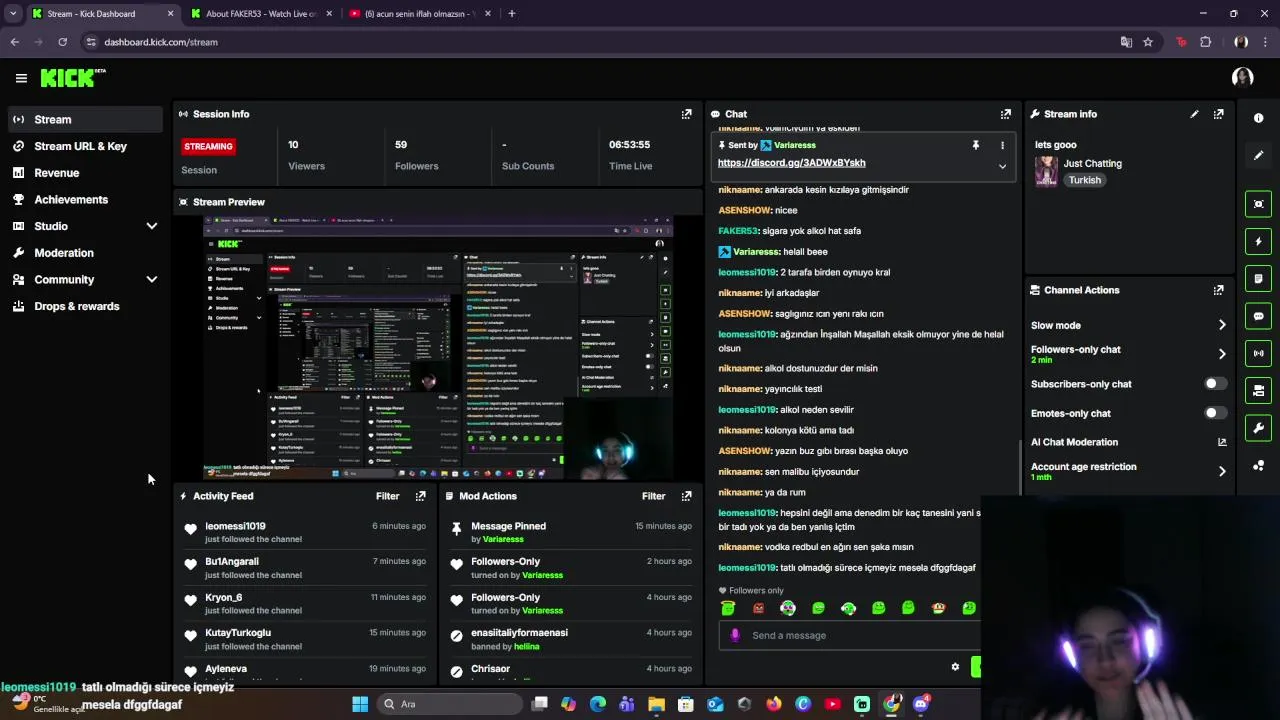Click the wrench icon in right rail
Viewport: 1280px width, 720px height.
tap(1258, 428)
